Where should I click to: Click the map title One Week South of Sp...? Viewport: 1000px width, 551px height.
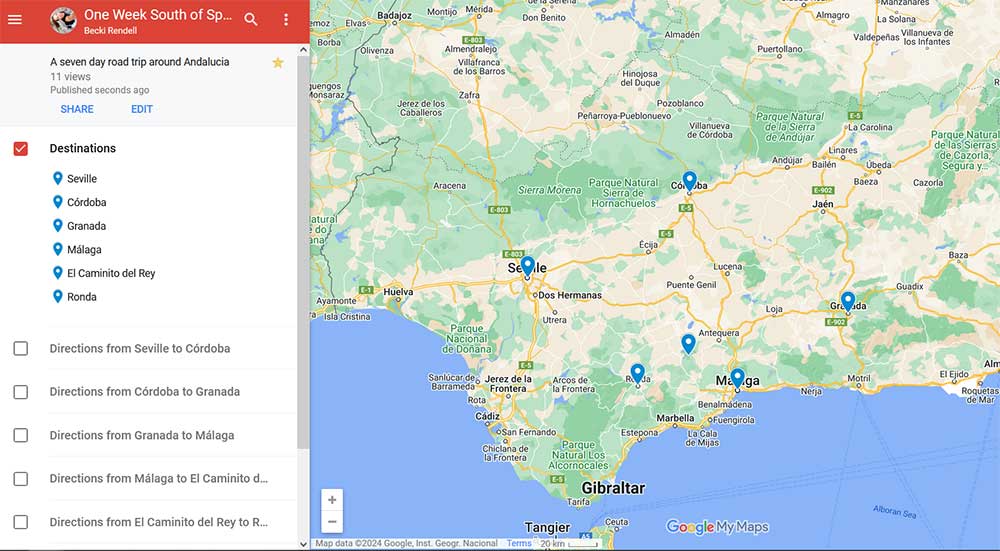click(x=158, y=15)
